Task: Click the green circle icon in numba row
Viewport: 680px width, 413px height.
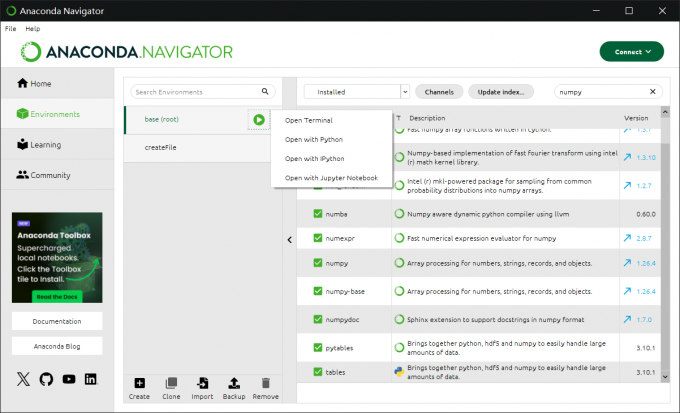Action: [399, 214]
